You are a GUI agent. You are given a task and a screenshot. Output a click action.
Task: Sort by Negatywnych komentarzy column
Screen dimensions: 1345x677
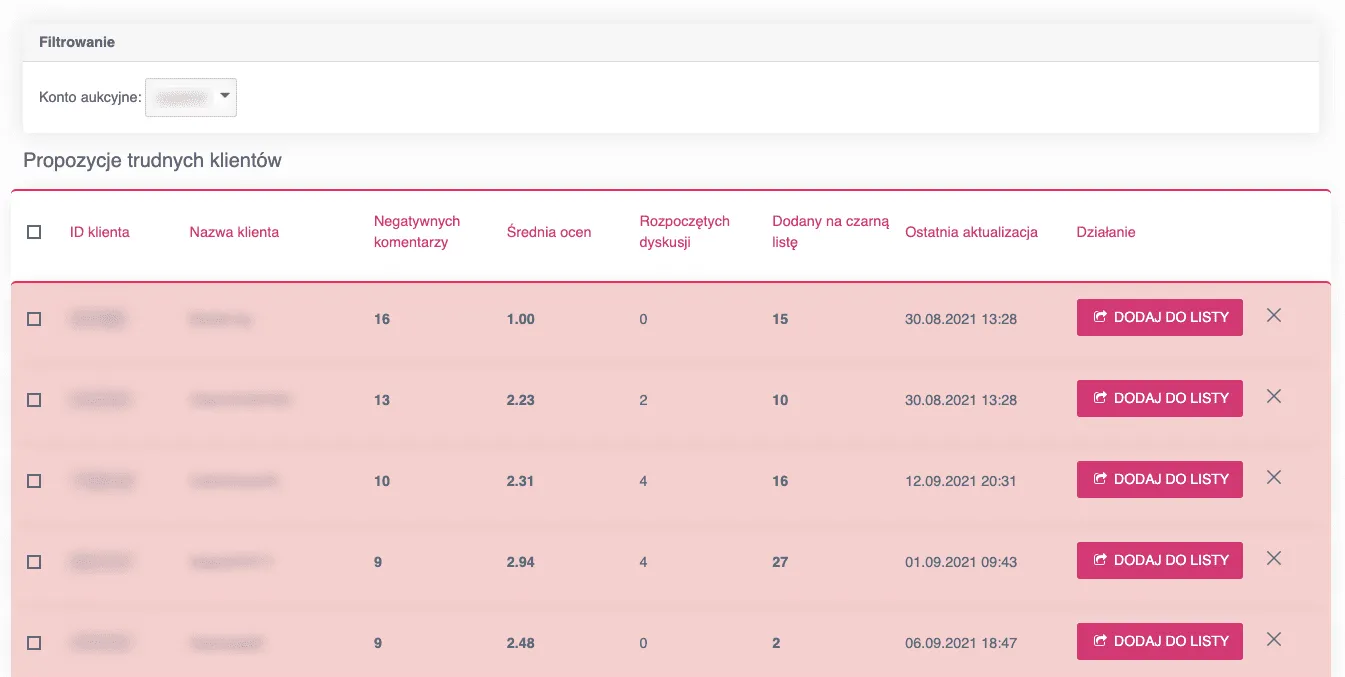coord(416,231)
